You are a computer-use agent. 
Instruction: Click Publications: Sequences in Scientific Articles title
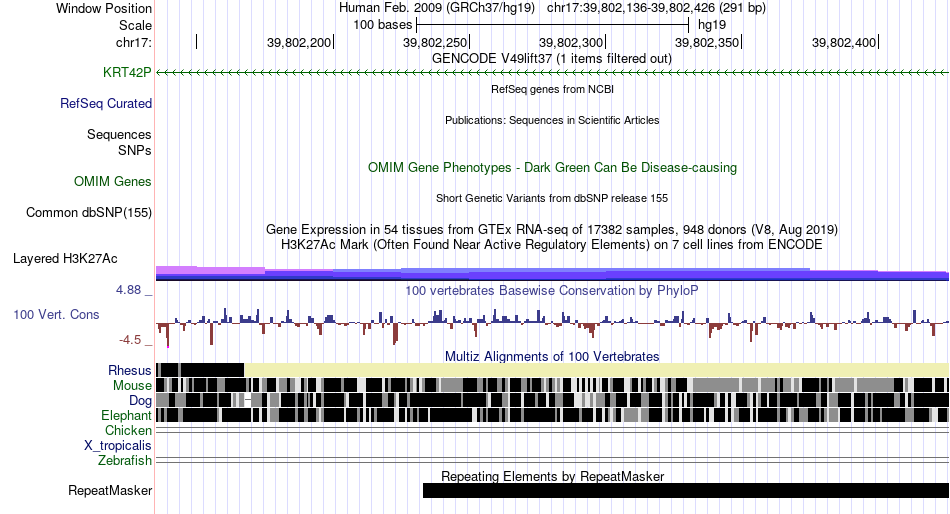[552, 121]
